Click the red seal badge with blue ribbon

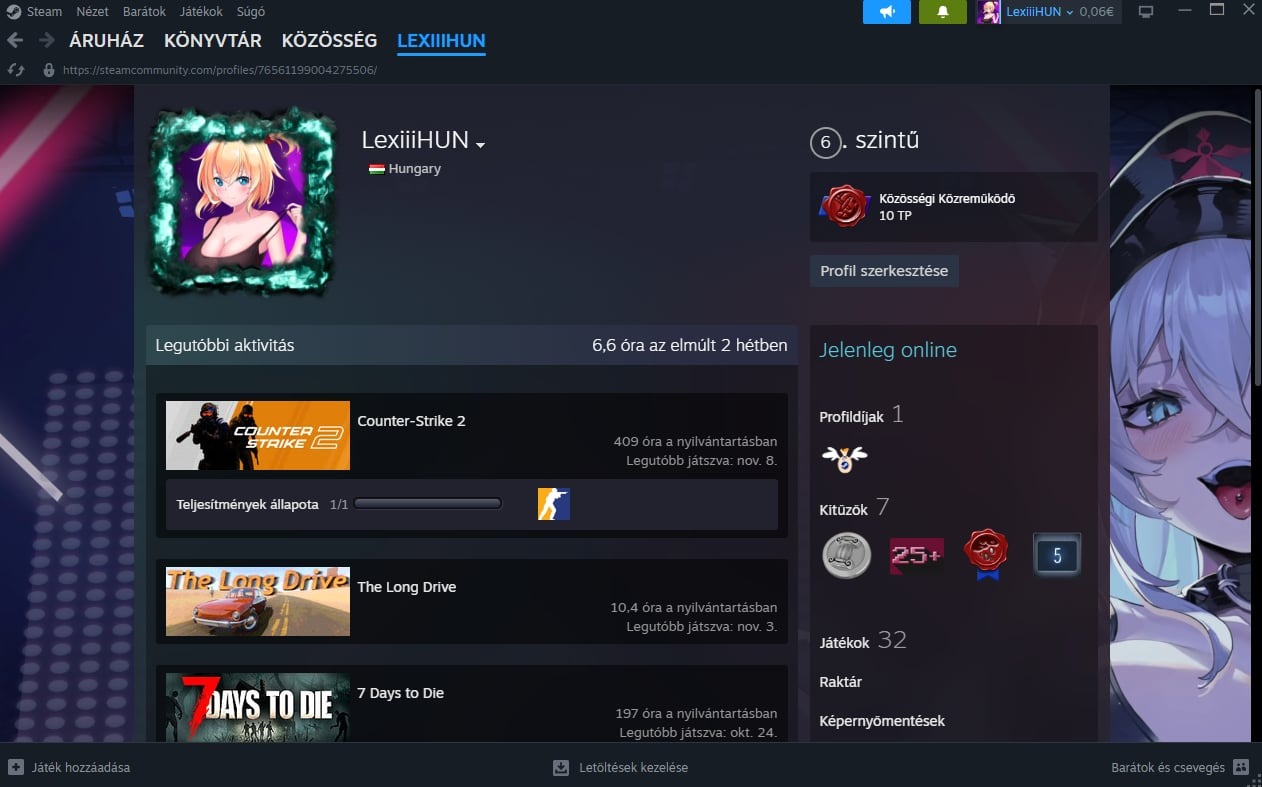click(986, 556)
